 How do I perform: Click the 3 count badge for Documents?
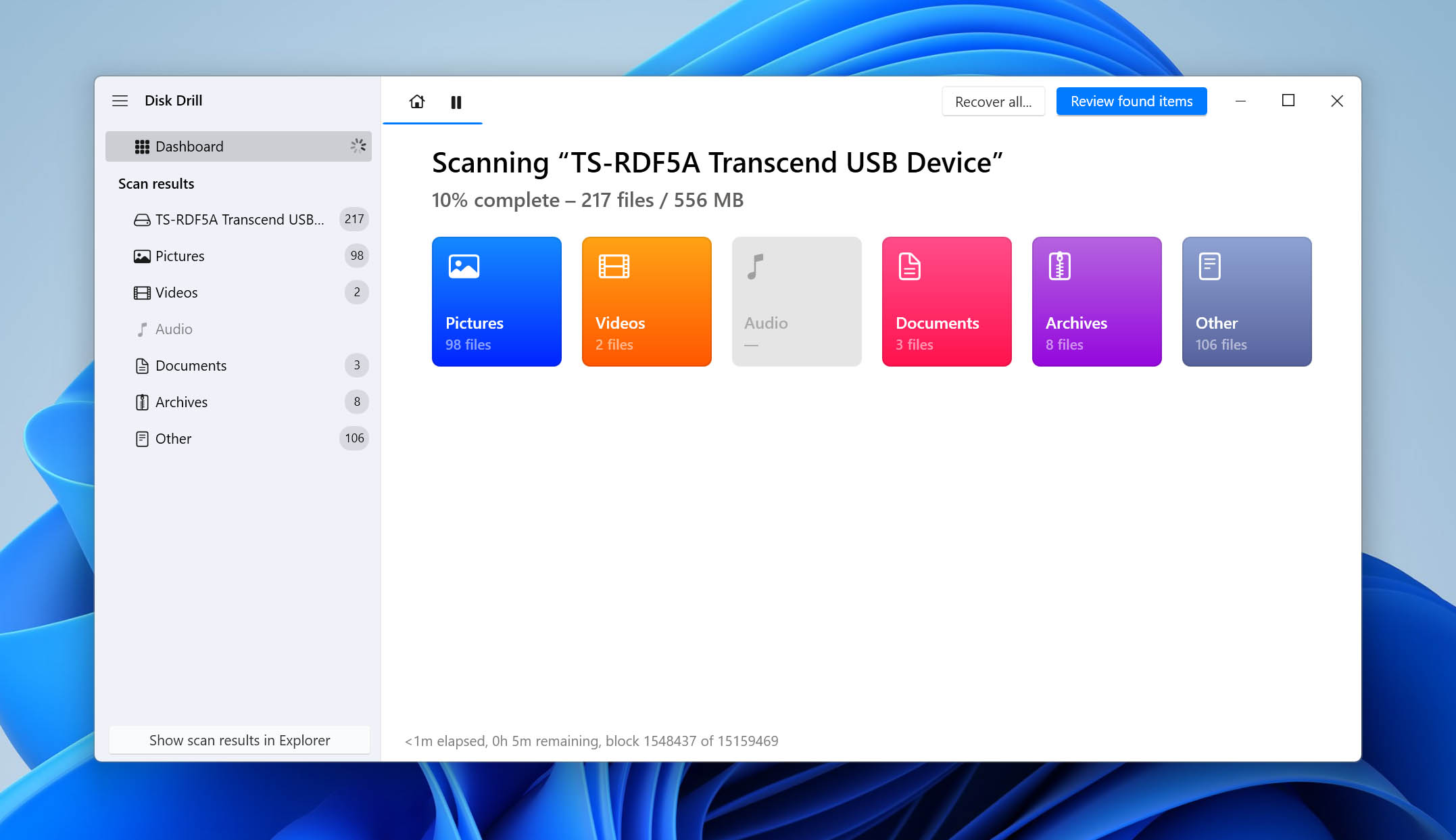pyautogui.click(x=357, y=365)
